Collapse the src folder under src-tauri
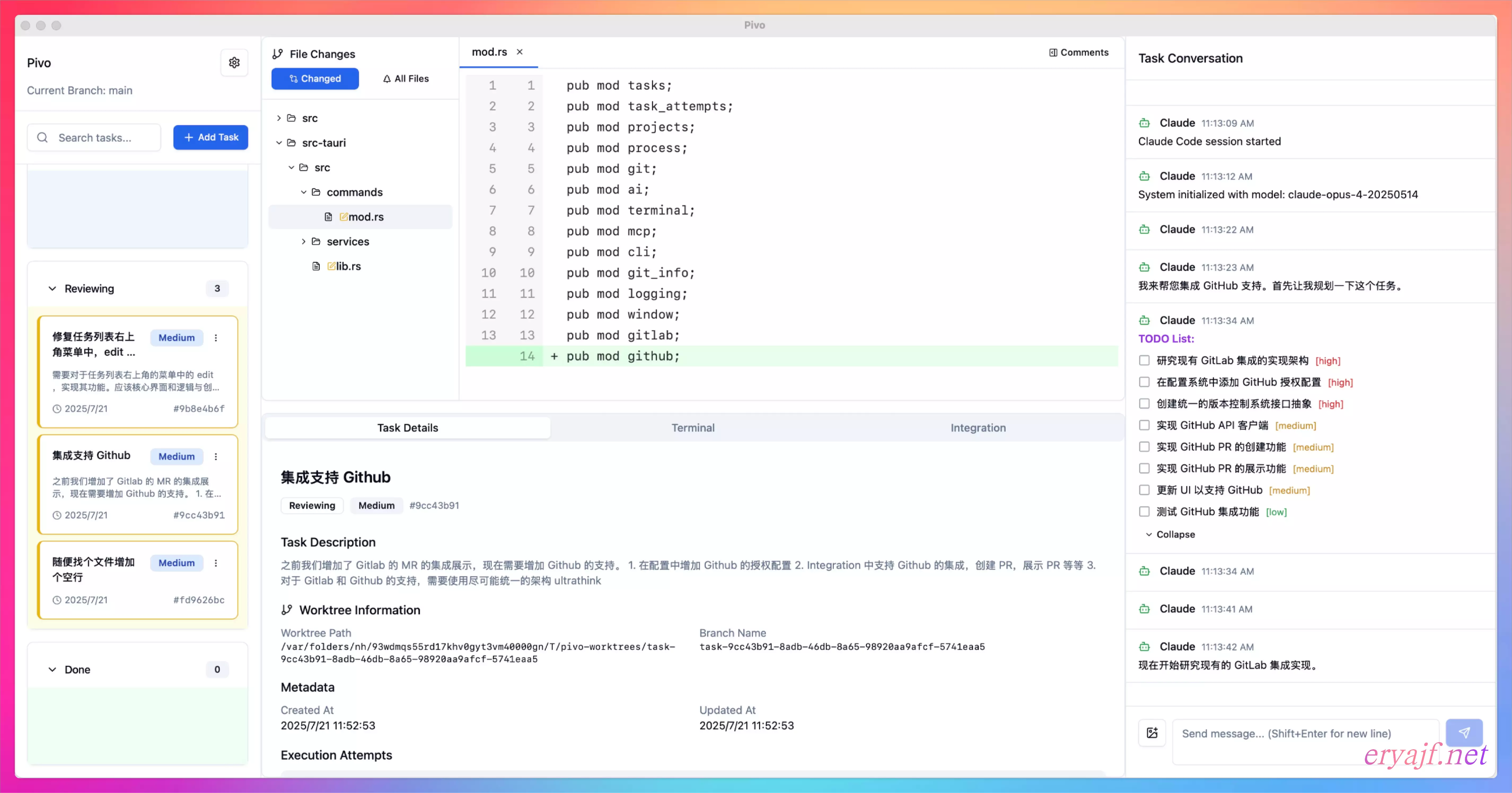The height and width of the screenshot is (793, 1512). pos(291,168)
